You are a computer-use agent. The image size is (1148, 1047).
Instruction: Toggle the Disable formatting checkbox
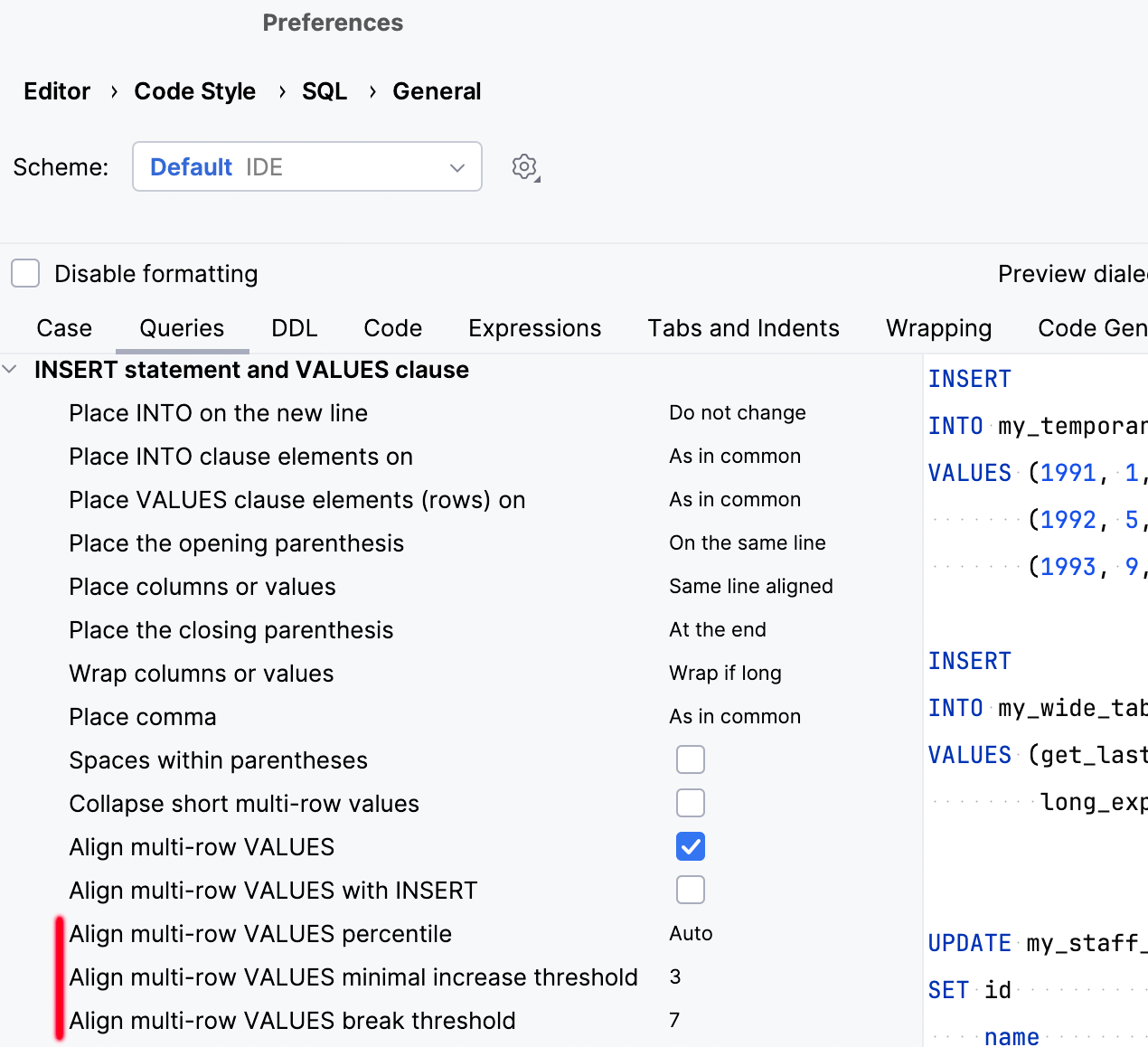tap(25, 273)
